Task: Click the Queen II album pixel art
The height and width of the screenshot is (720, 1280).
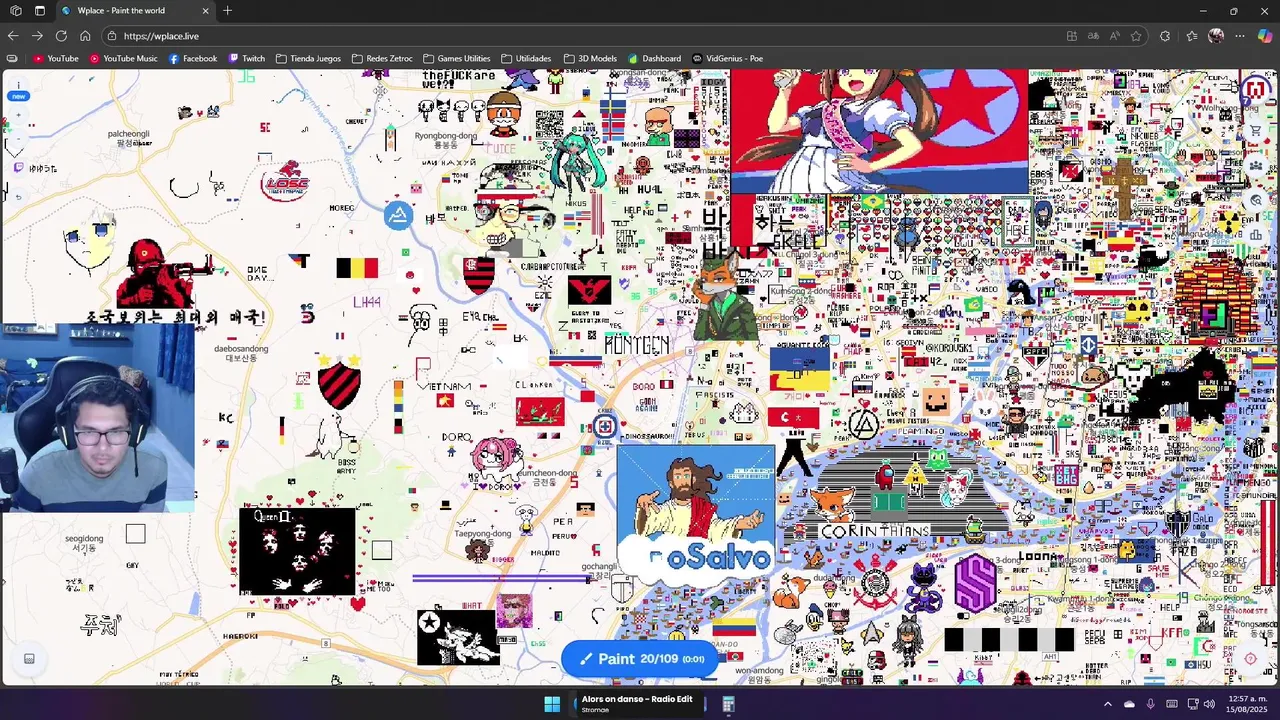Action: point(297,551)
